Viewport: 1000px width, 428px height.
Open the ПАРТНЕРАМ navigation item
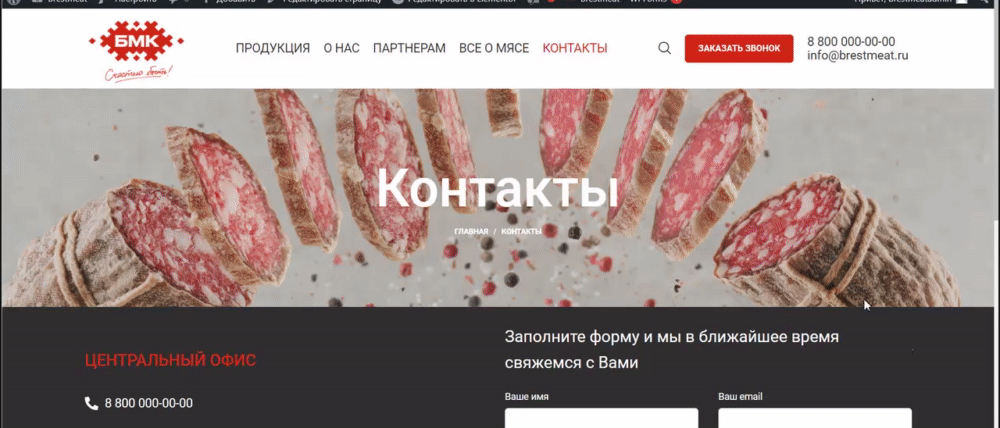(409, 48)
